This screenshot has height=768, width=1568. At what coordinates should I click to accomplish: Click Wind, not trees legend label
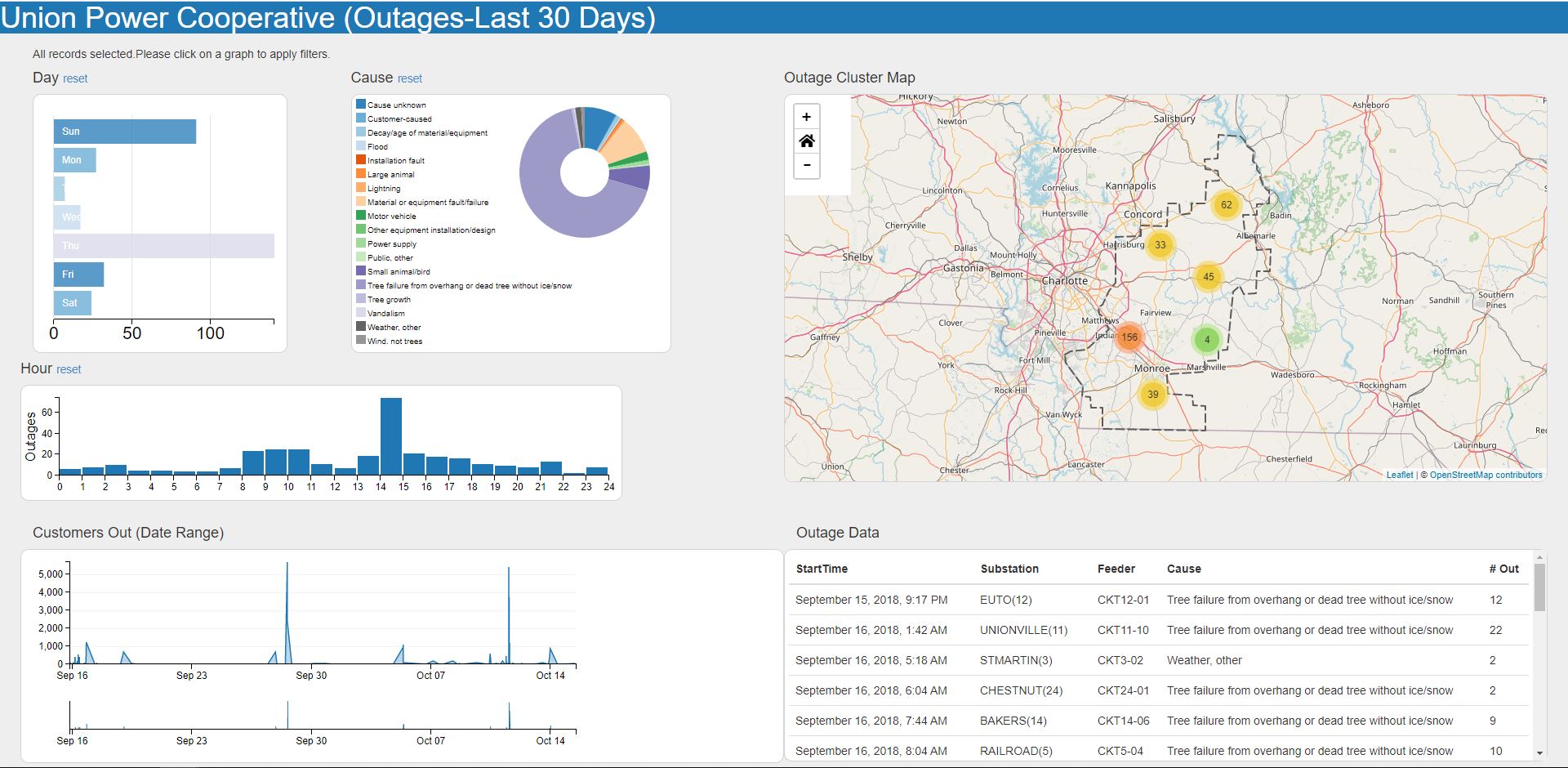(394, 342)
